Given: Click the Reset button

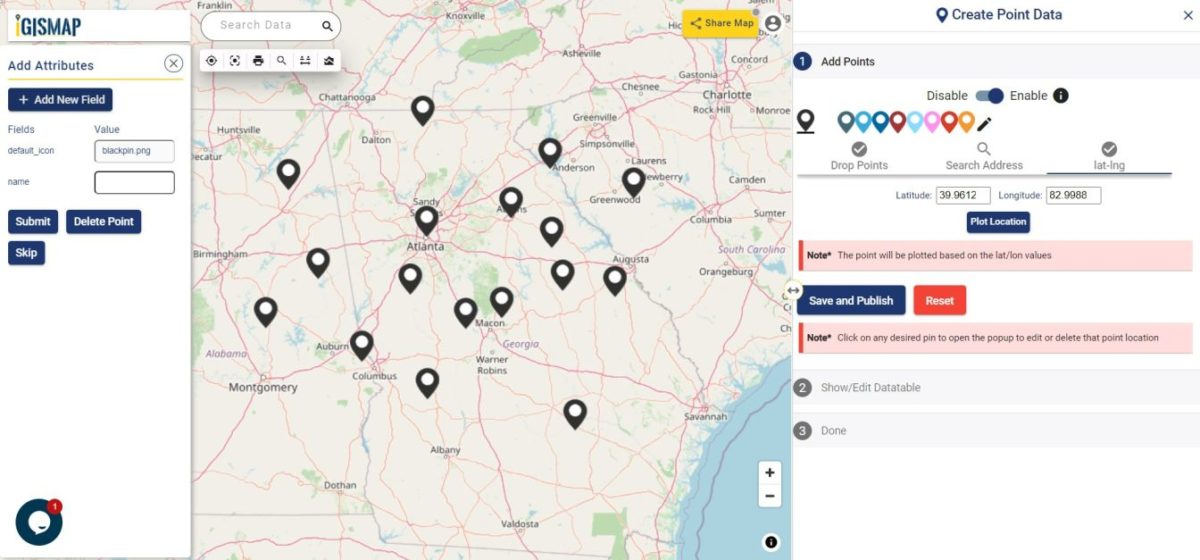Looking at the screenshot, I should pos(939,301).
